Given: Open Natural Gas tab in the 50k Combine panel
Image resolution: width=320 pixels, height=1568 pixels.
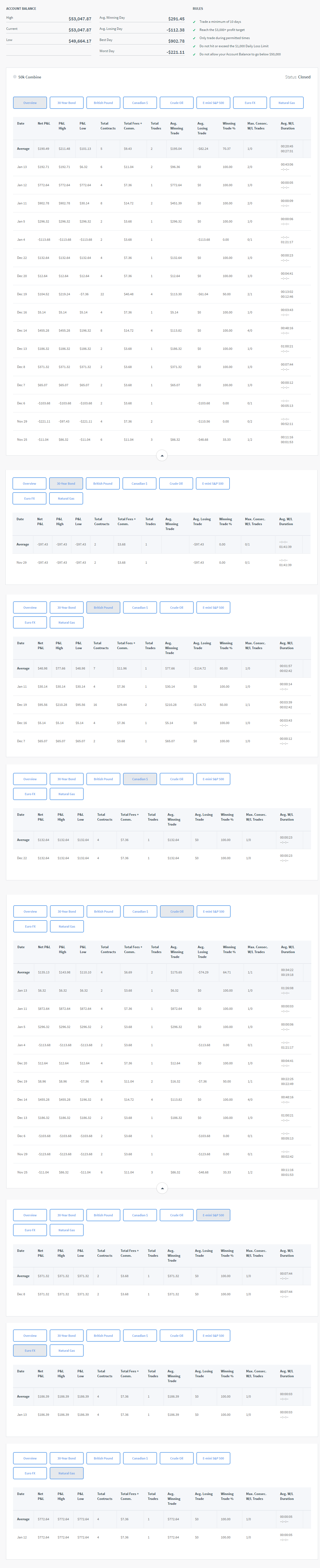Looking at the screenshot, I should (287, 103).
